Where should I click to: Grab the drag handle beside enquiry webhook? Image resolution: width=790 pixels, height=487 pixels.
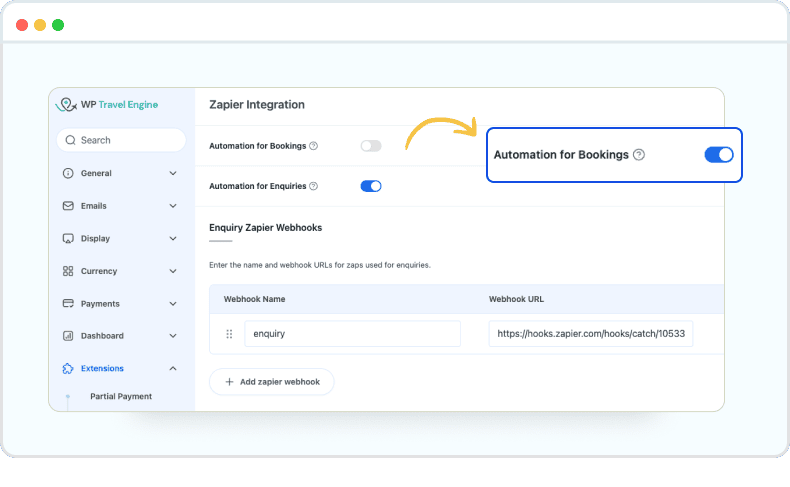[229, 334]
